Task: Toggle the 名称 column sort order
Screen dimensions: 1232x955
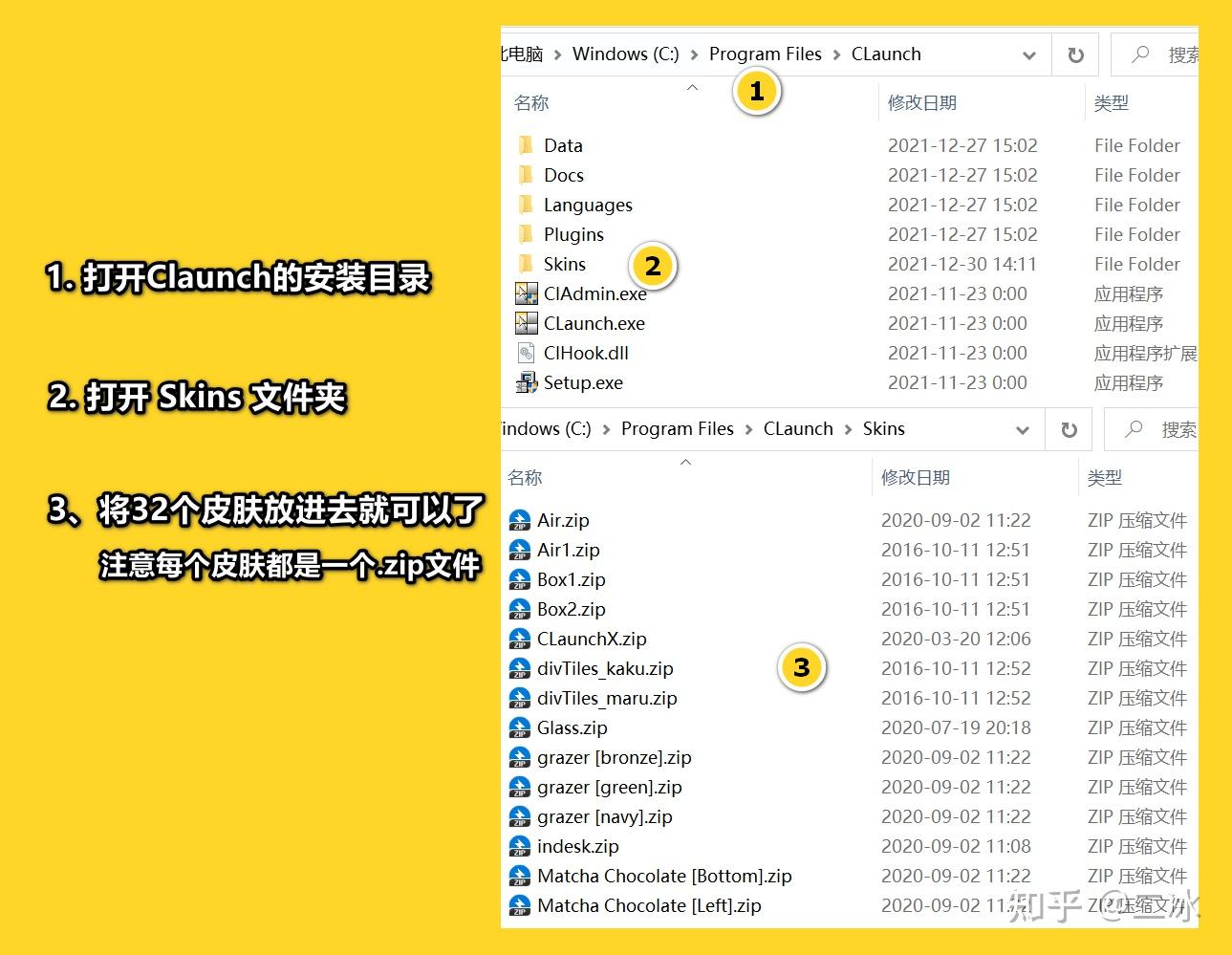Action: (531, 102)
